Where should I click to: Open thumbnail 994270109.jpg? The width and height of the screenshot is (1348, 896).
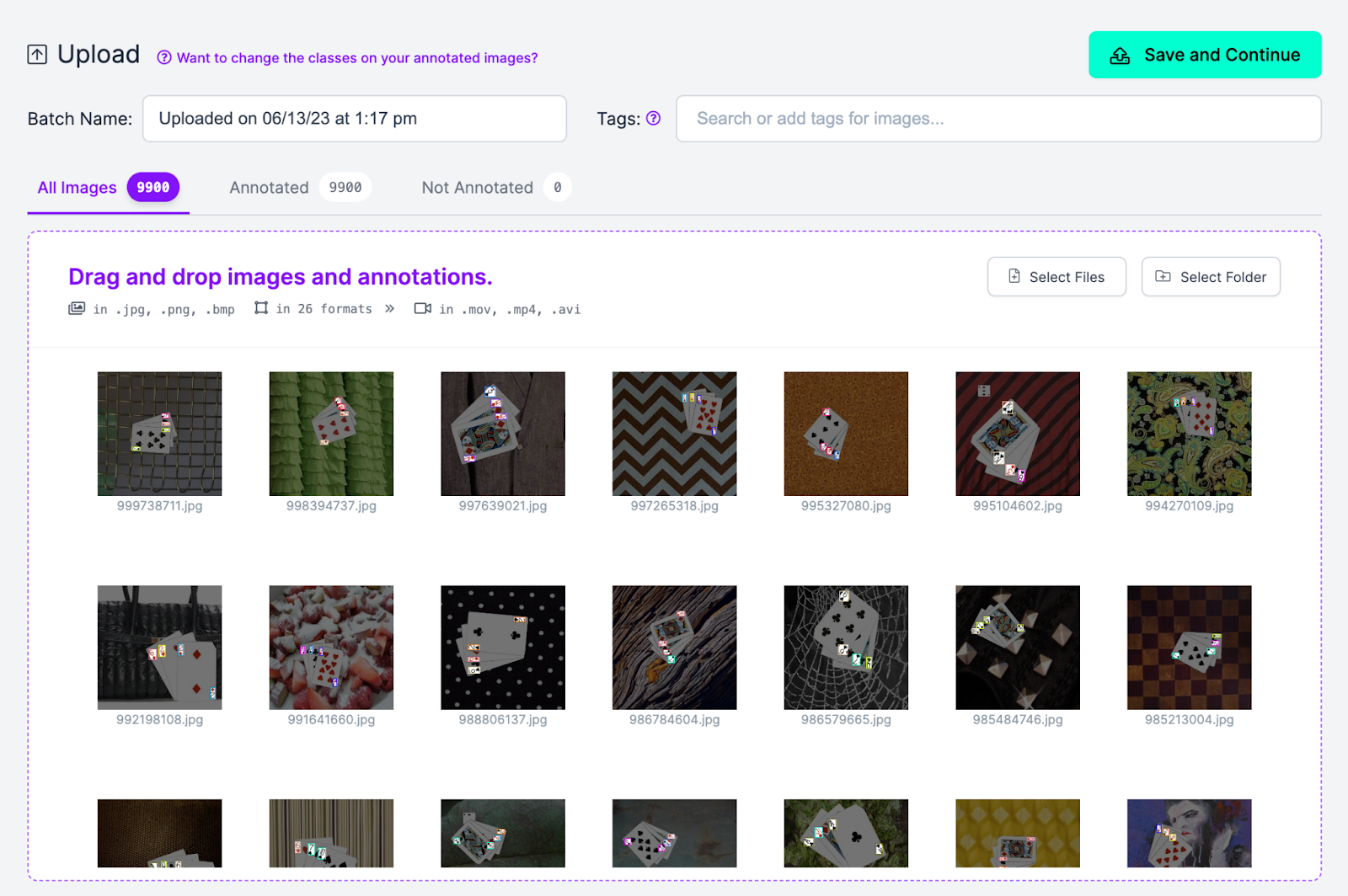pyautogui.click(x=1190, y=434)
